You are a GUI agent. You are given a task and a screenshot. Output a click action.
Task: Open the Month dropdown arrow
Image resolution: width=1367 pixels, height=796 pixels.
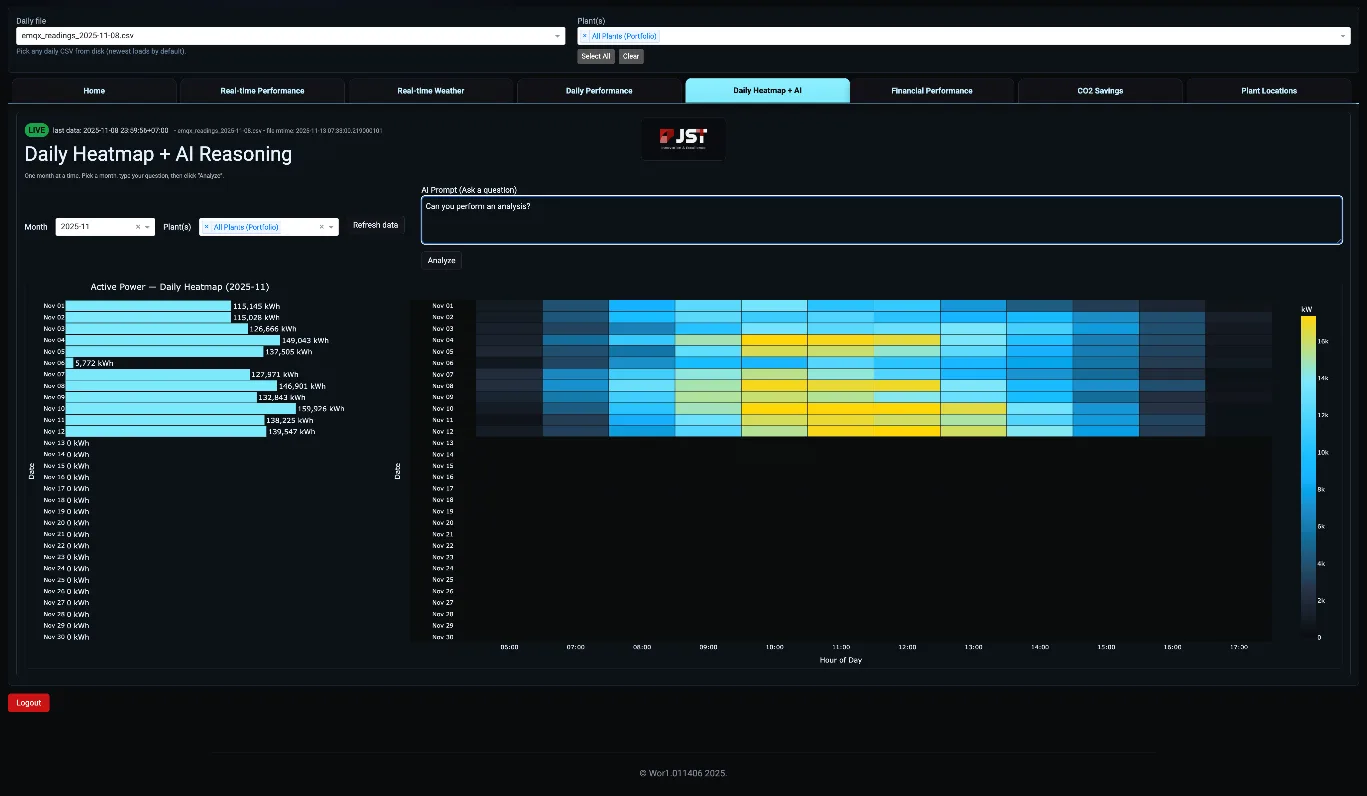[x=149, y=227]
